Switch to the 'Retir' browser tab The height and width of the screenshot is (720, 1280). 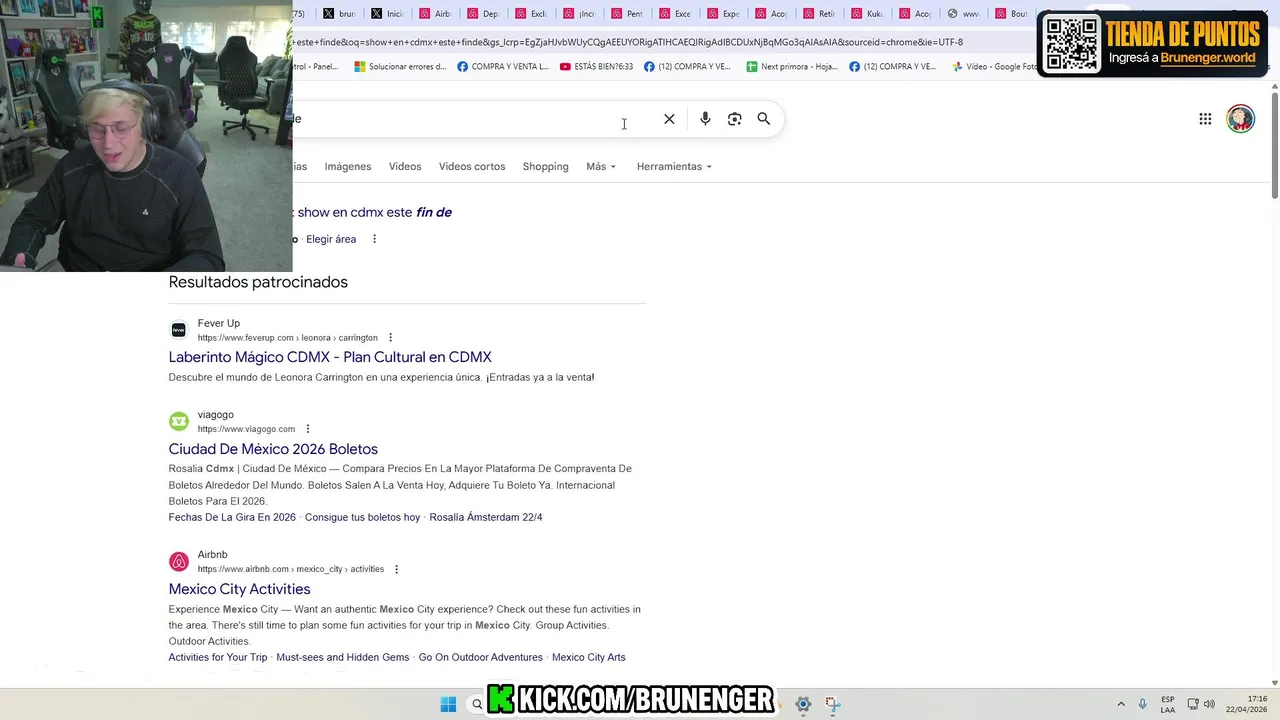click(820, 14)
